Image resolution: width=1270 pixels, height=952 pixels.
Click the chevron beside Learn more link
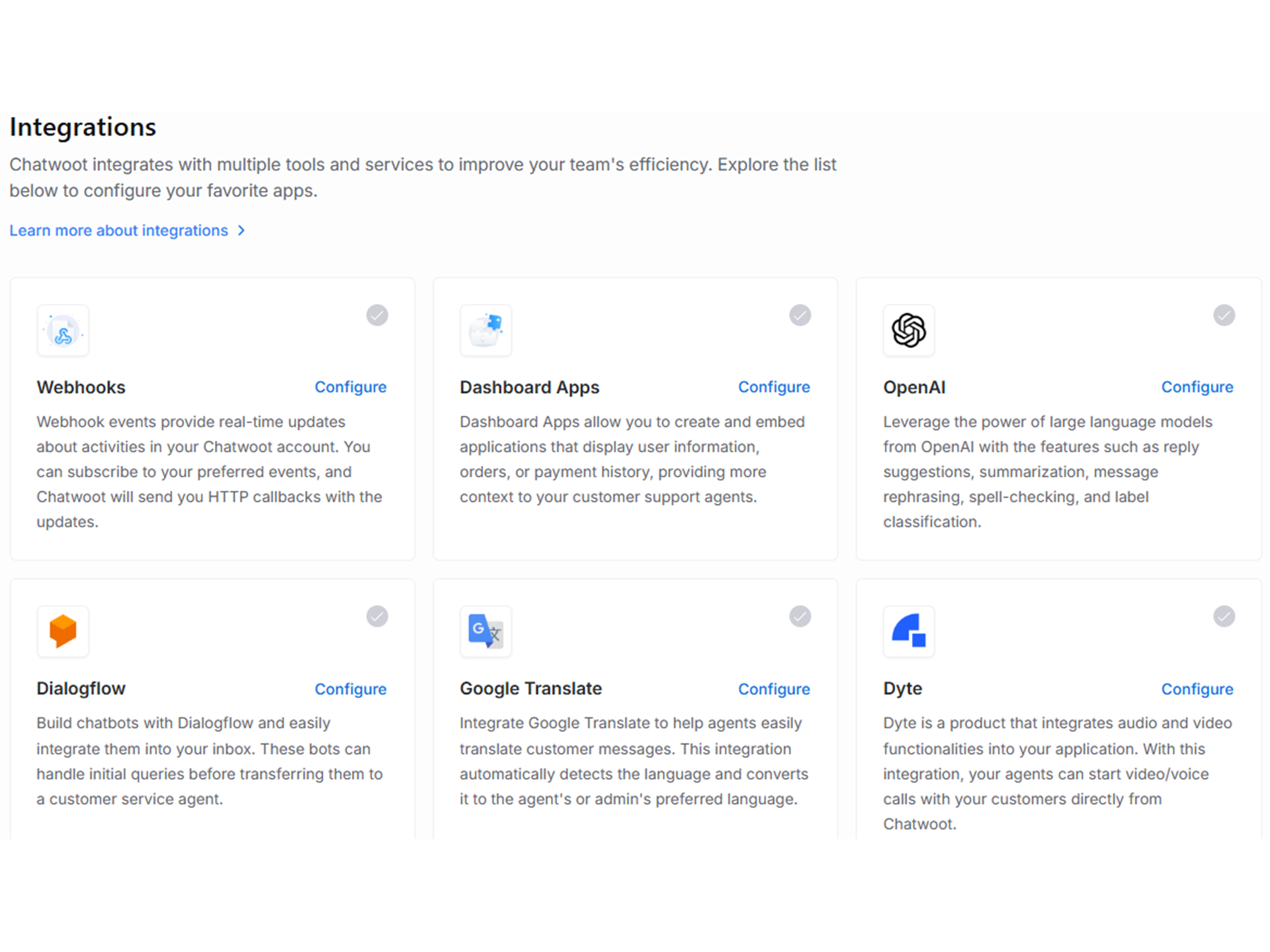[x=241, y=230]
